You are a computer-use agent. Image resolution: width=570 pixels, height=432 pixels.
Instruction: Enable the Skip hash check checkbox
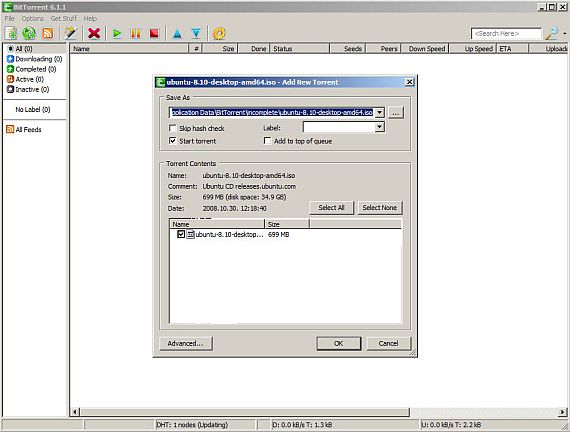point(173,128)
